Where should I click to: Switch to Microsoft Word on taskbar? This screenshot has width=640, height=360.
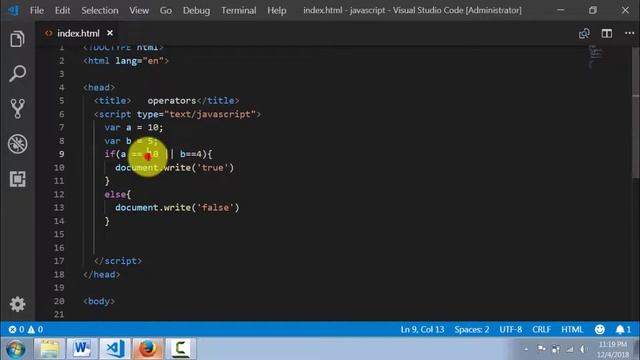82,349
